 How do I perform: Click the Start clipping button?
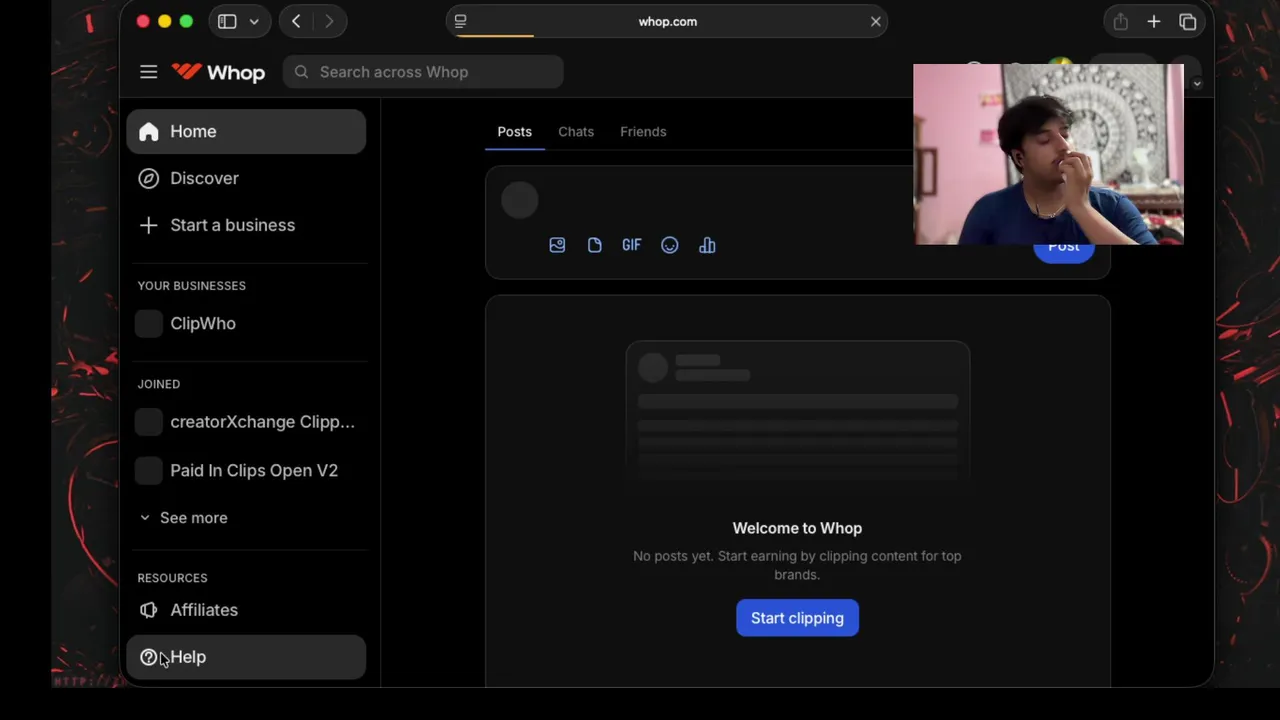pos(797,618)
